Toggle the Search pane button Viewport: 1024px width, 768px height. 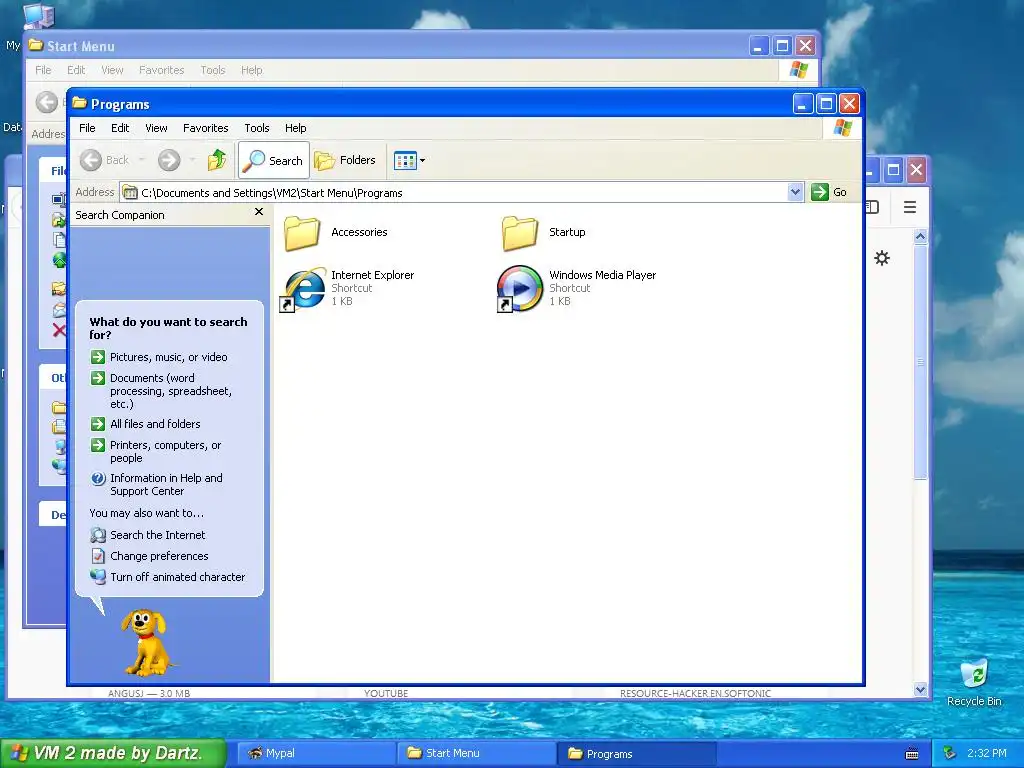(274, 160)
